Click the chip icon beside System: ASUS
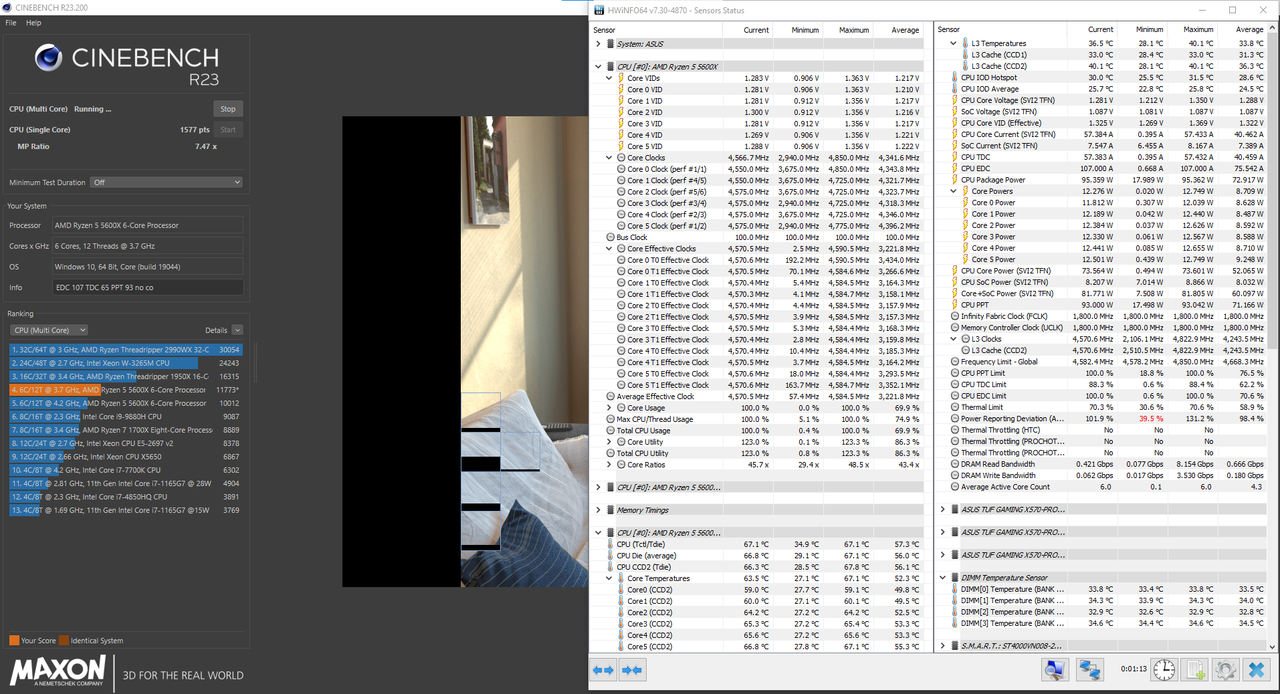The image size is (1280, 694). (610, 44)
